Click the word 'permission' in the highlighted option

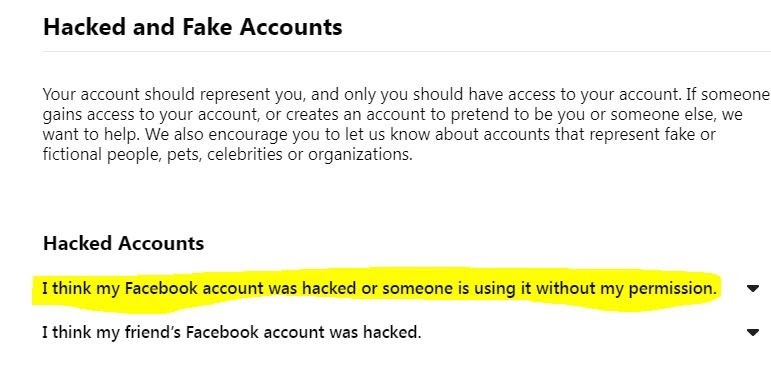(671, 288)
